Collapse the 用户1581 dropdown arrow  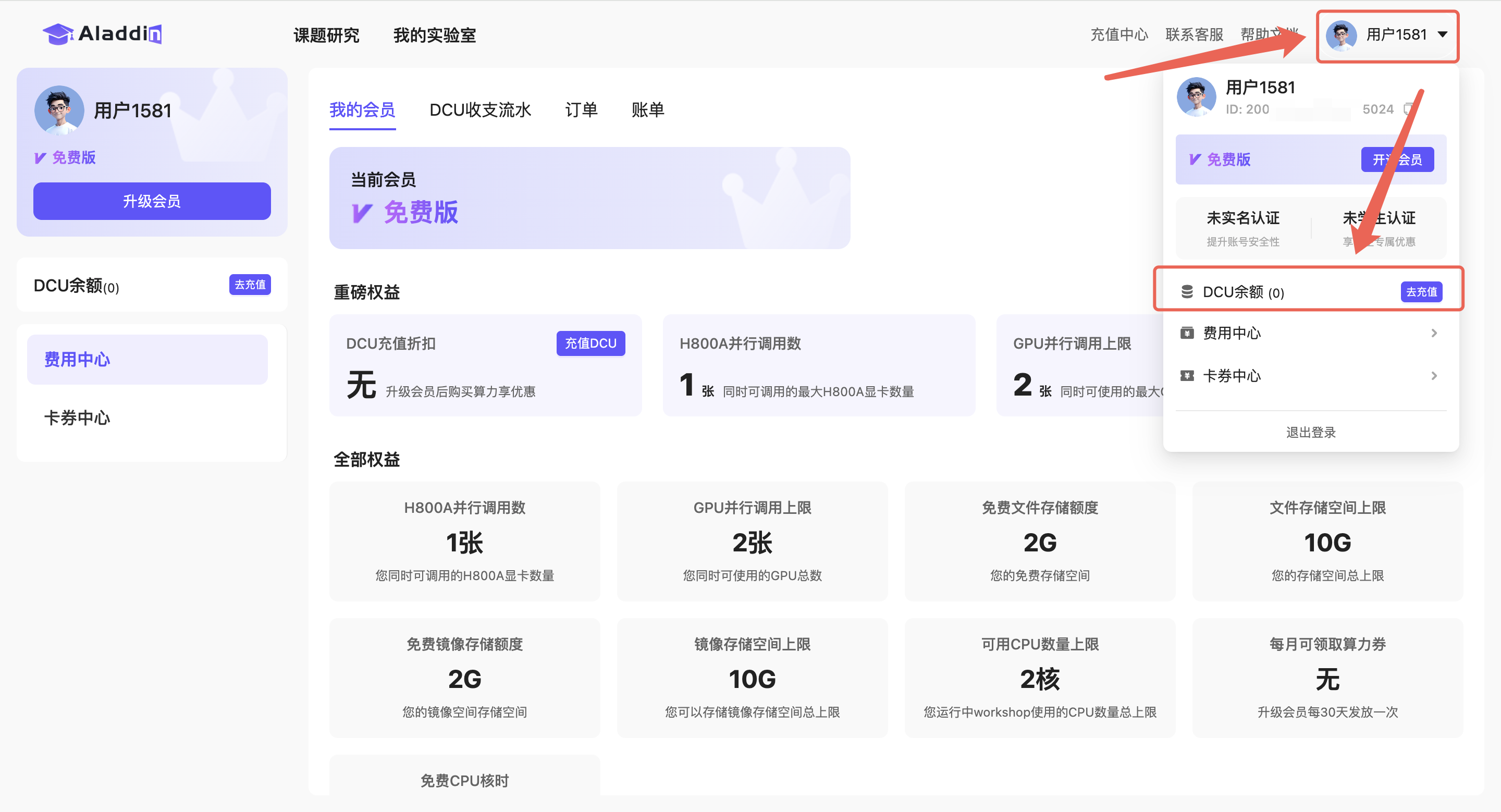[1442, 34]
